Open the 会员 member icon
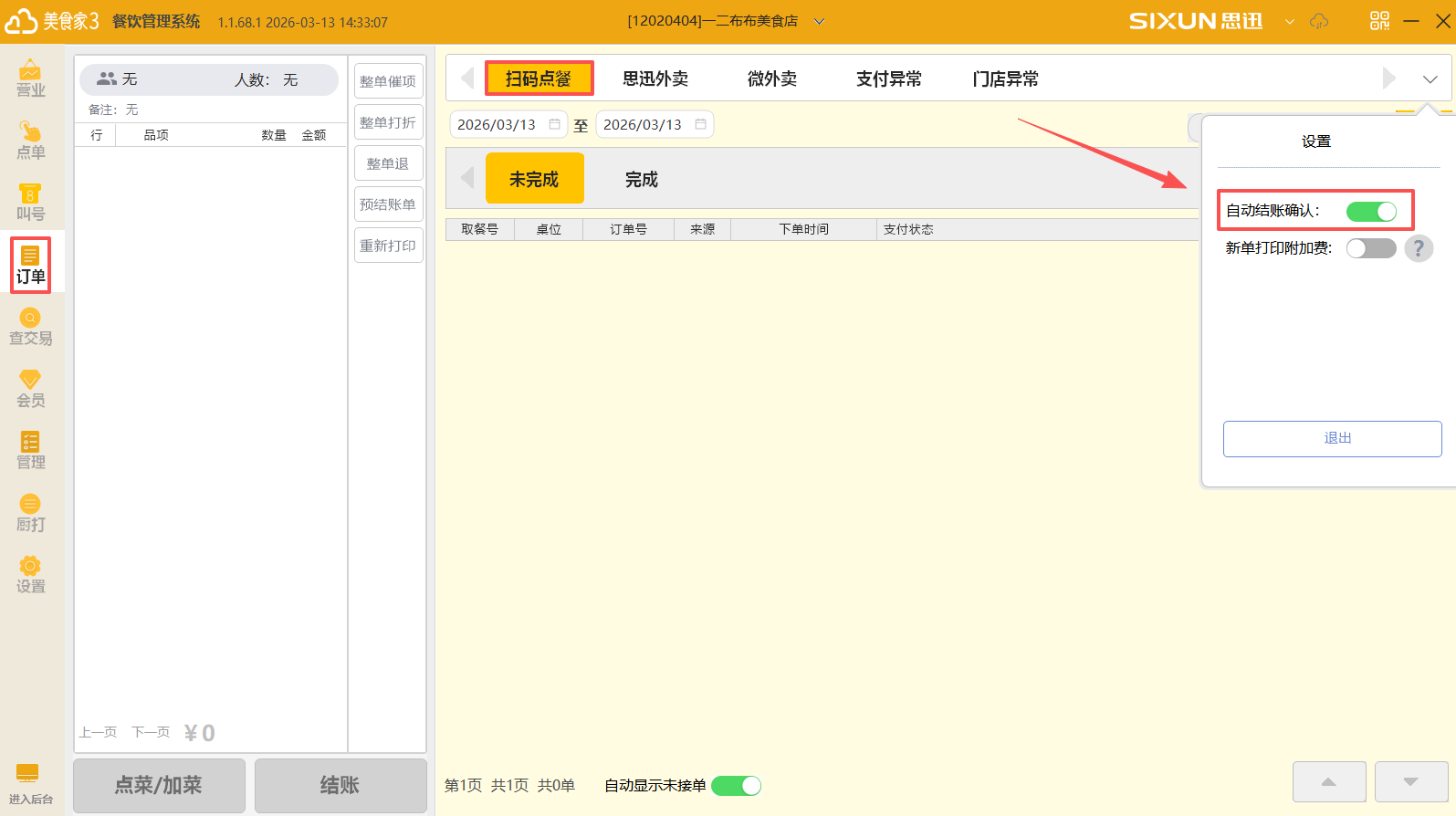The height and width of the screenshot is (816, 1456). coord(30,389)
